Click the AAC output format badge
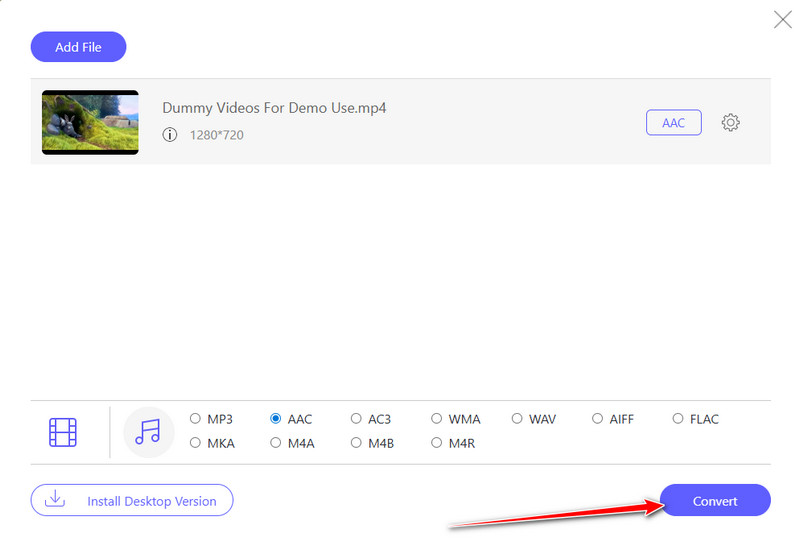 coord(673,123)
